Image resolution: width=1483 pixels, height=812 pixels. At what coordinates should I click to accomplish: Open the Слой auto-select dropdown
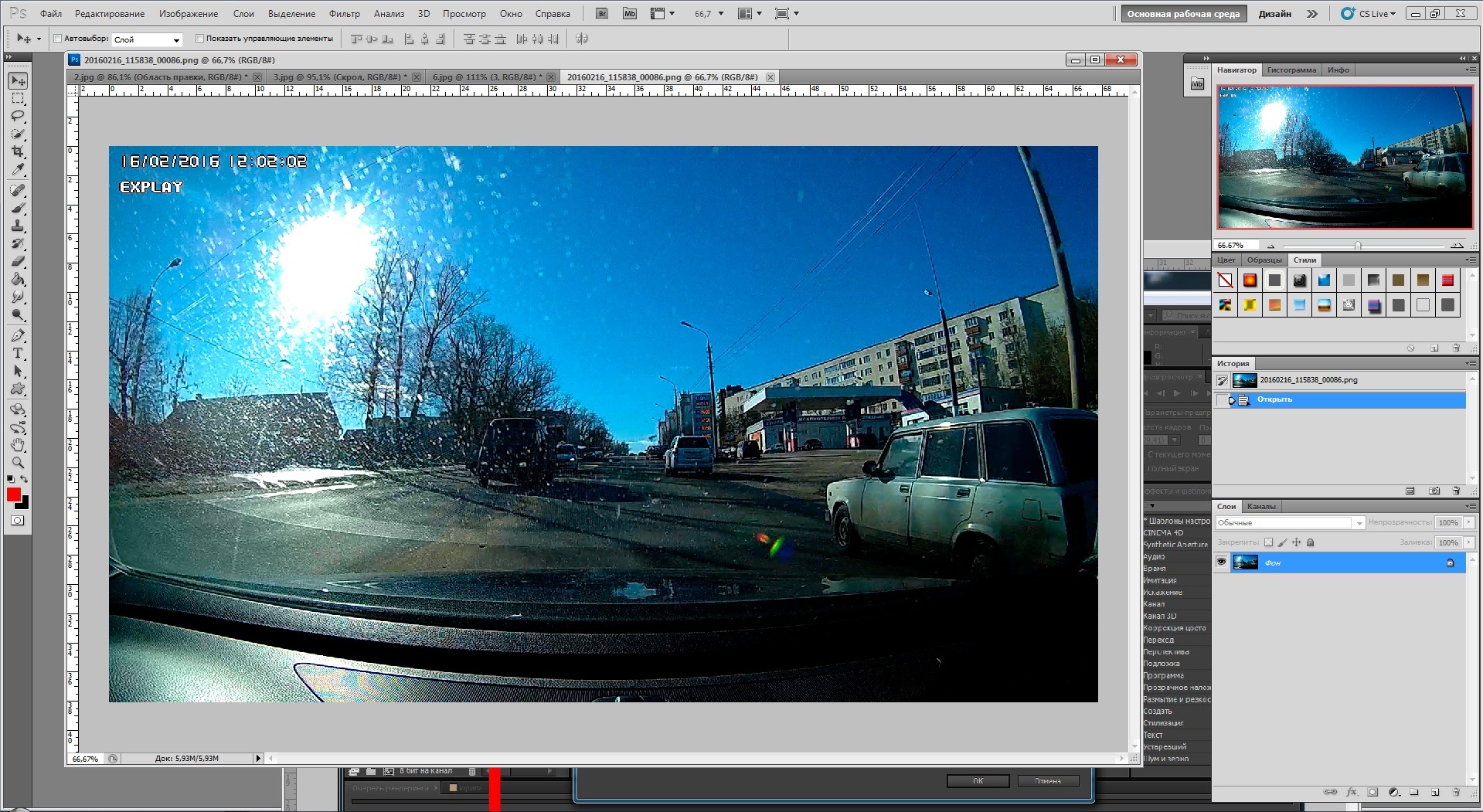[x=147, y=39]
